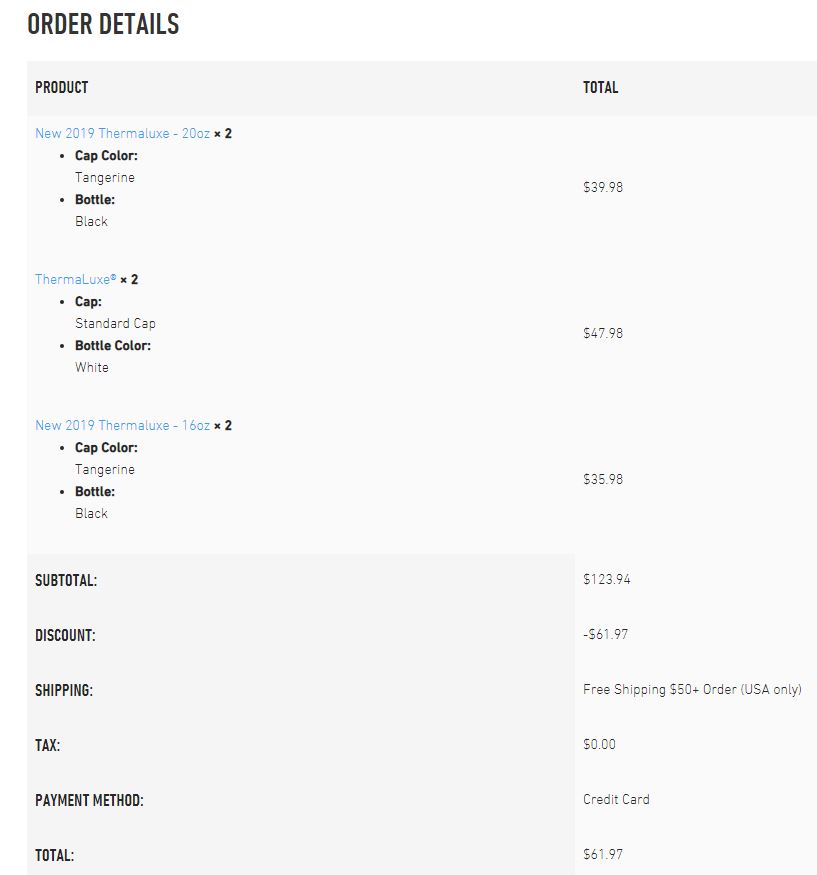Image resolution: width=817 pixels, height=875 pixels.
Task: Click the DISCOUNT label
Action: coord(65,635)
